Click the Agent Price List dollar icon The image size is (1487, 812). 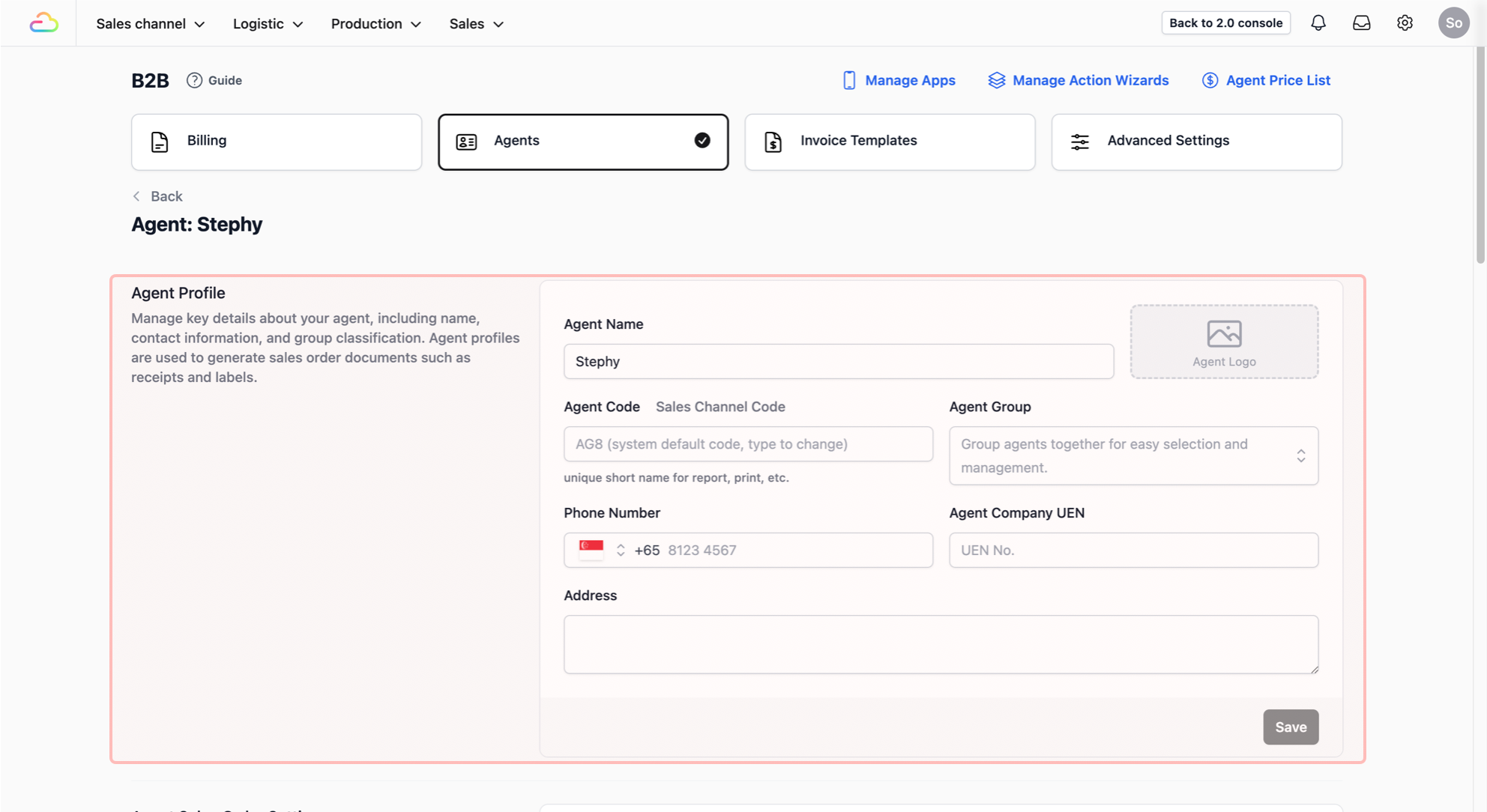[x=1210, y=80]
